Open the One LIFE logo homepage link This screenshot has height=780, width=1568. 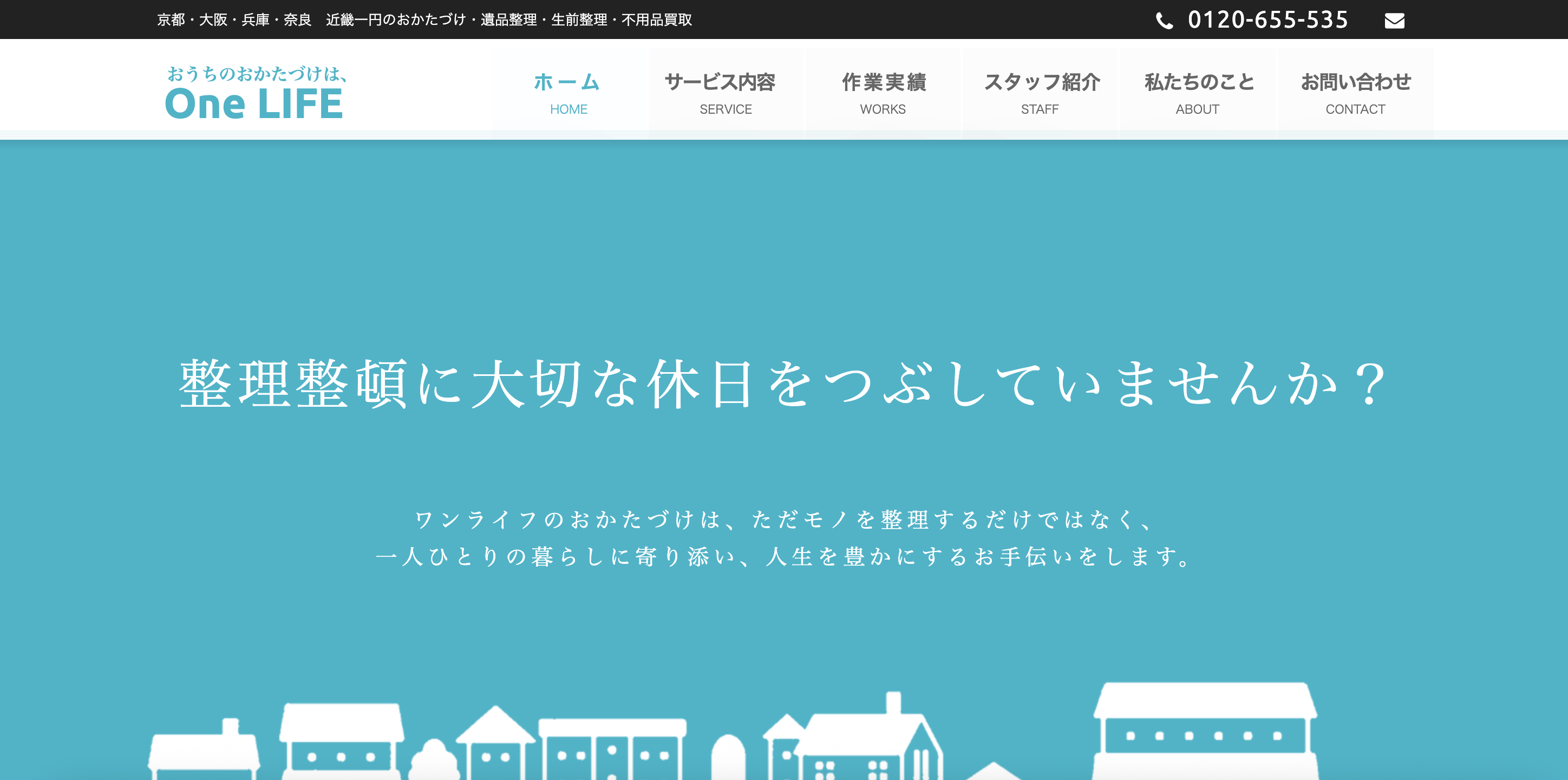tap(256, 92)
